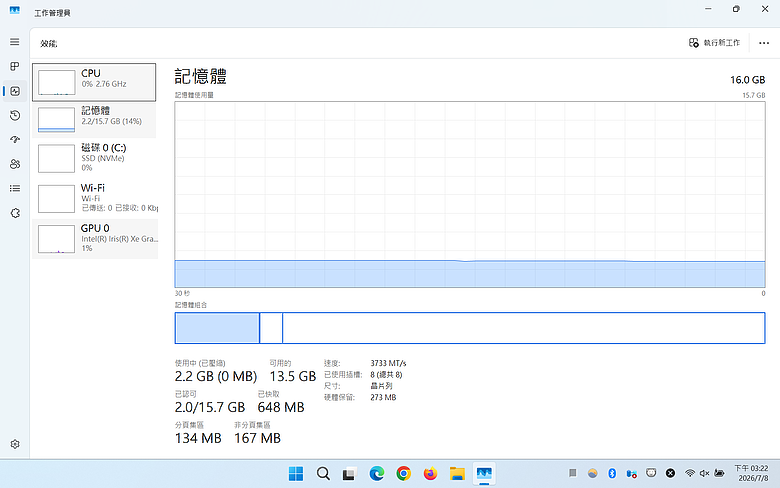Open the Details page icon

point(15,189)
